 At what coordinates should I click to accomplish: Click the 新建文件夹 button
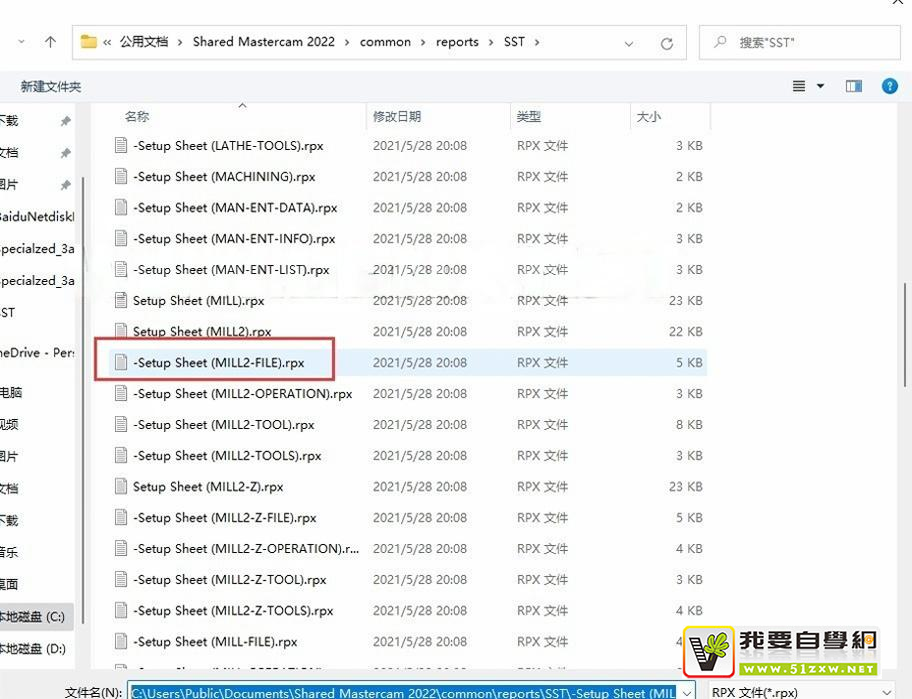tap(51, 87)
